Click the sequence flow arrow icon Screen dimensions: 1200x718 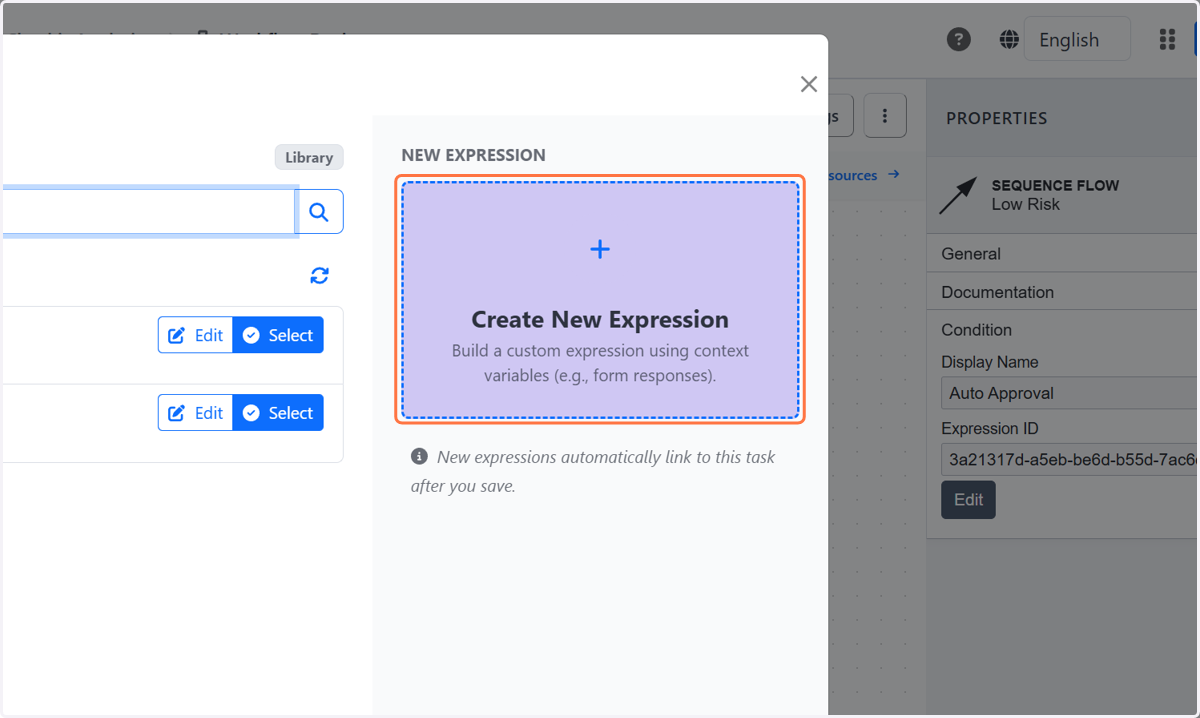[x=958, y=195]
